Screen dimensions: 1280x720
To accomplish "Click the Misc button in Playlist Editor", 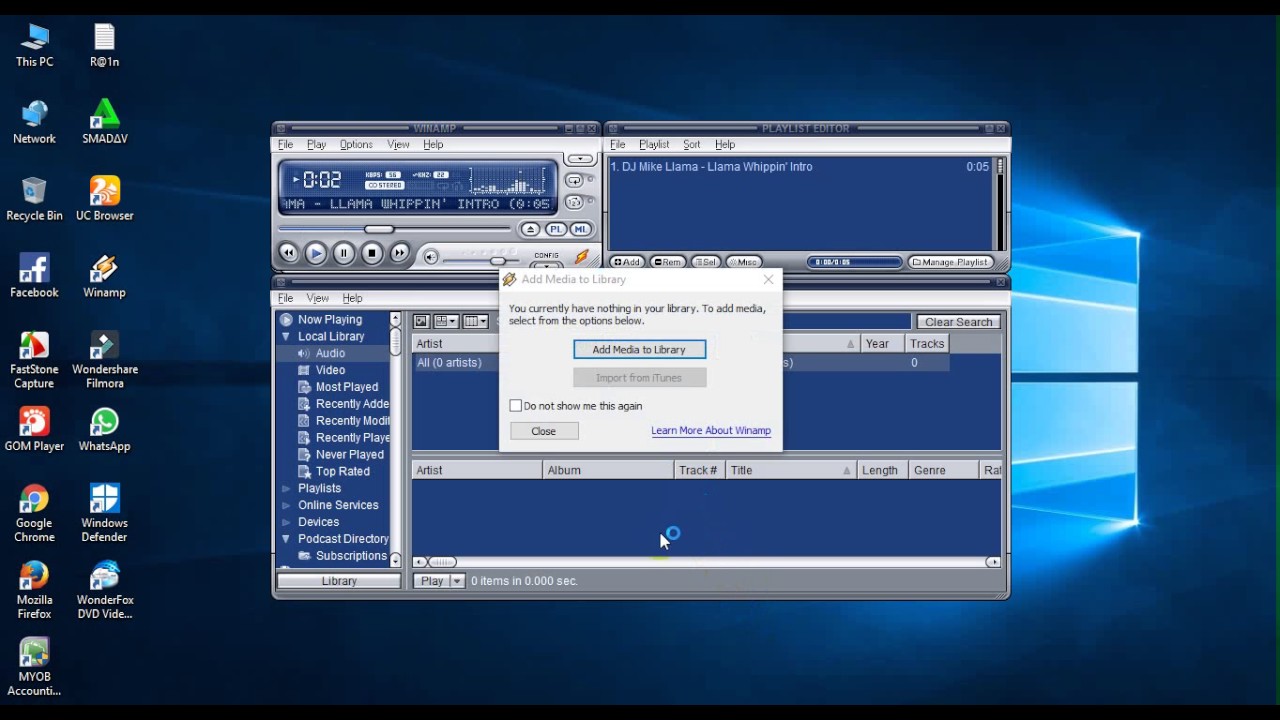I will (743, 262).
